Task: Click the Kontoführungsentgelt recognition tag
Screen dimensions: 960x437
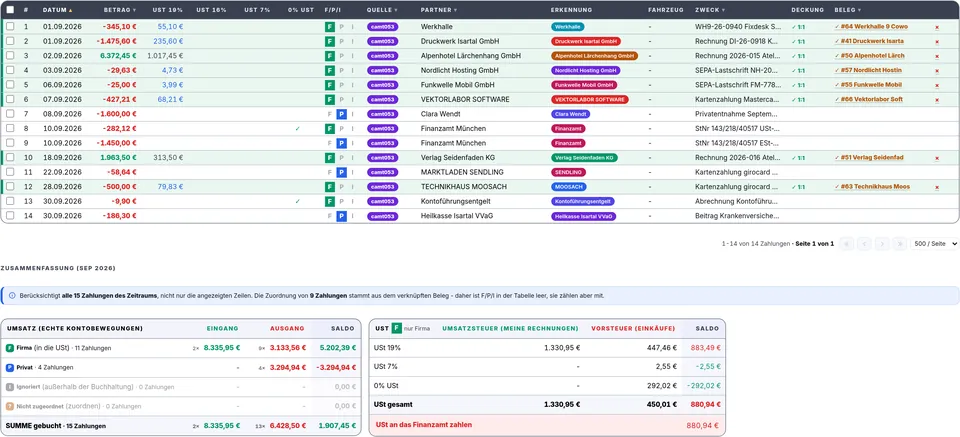Action: 583,201
